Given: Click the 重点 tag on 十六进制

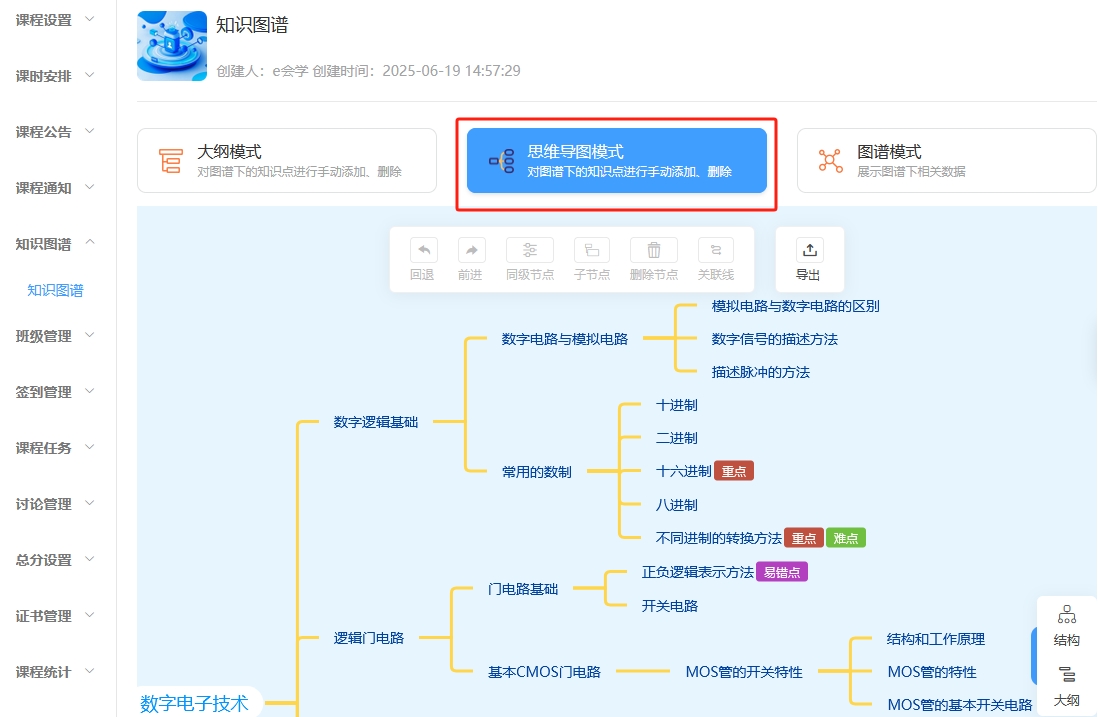Looking at the screenshot, I should (734, 471).
